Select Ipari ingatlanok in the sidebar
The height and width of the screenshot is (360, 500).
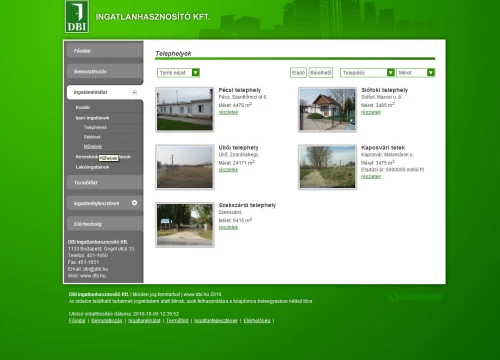tap(92, 118)
